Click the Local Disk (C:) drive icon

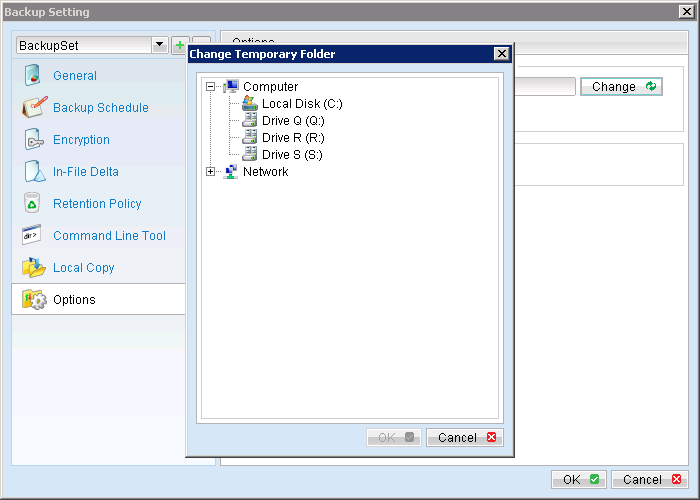coord(250,104)
